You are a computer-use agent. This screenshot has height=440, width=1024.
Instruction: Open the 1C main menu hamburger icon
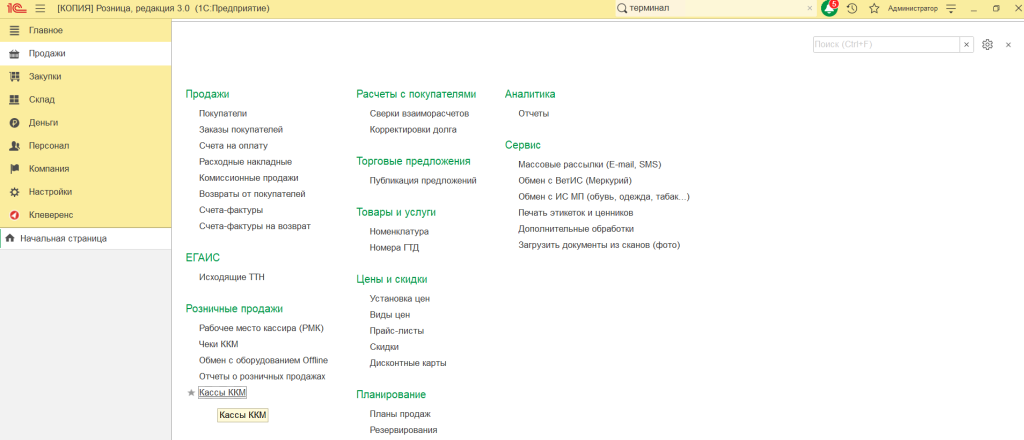point(40,8)
